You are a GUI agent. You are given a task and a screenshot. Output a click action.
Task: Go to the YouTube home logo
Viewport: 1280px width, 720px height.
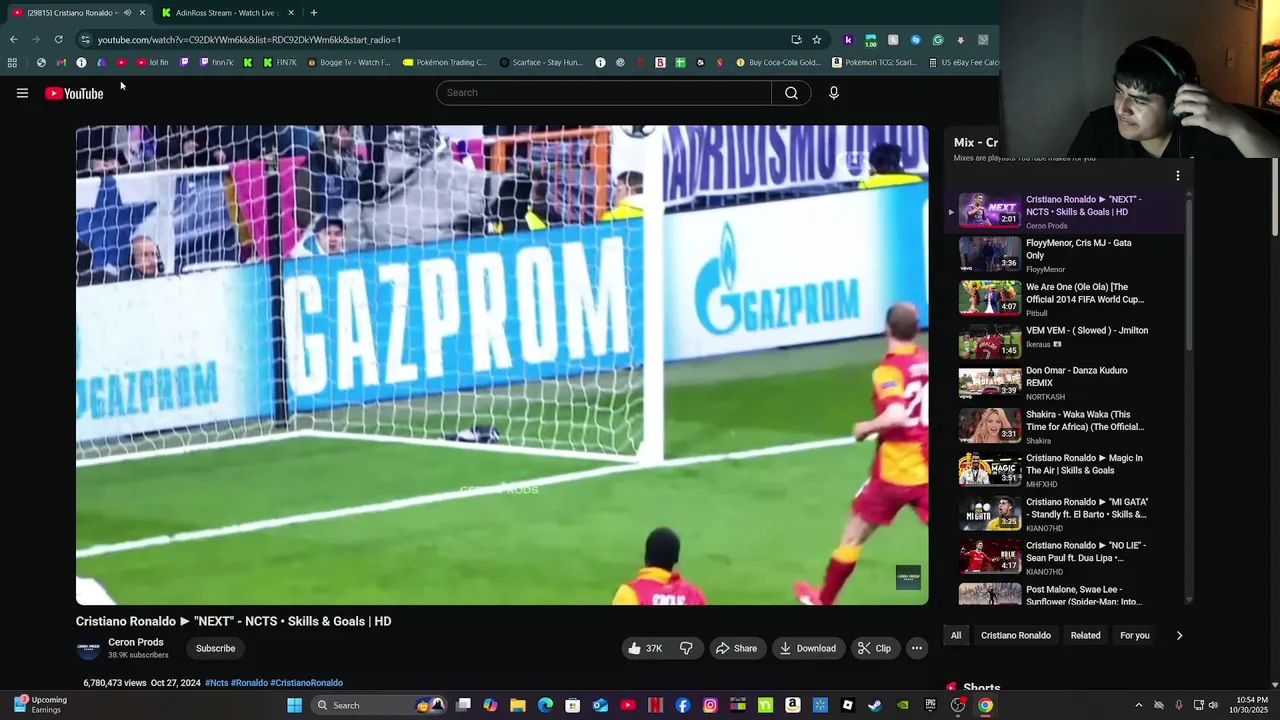pyautogui.click(x=74, y=93)
